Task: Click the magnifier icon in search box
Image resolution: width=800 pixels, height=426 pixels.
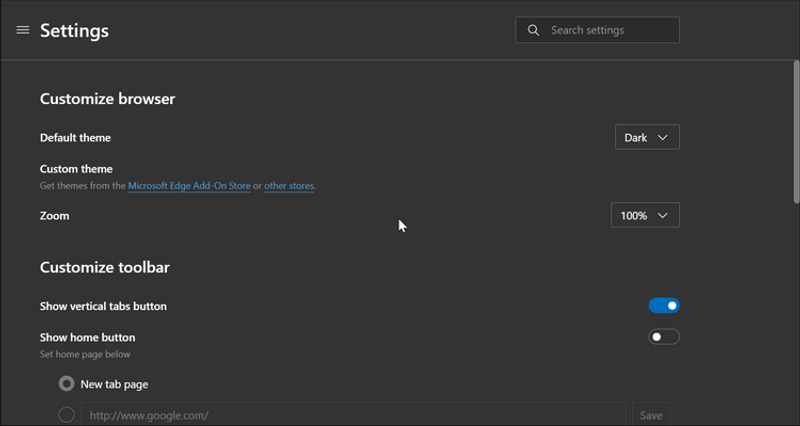Action: (x=533, y=30)
